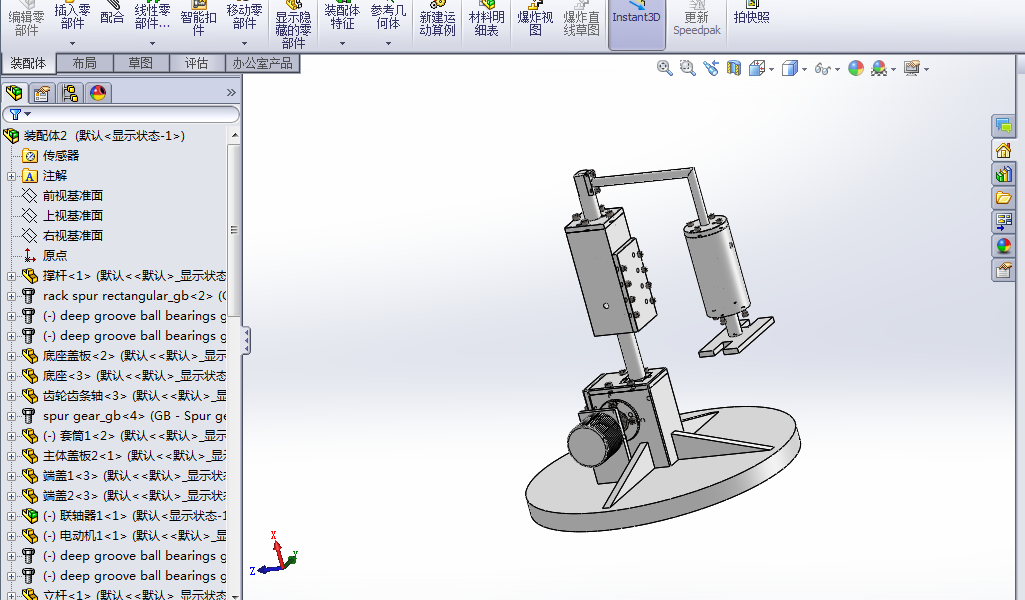The height and width of the screenshot is (600, 1025).
Task: Click the 智能扣件 toolbar button
Action: (198, 20)
